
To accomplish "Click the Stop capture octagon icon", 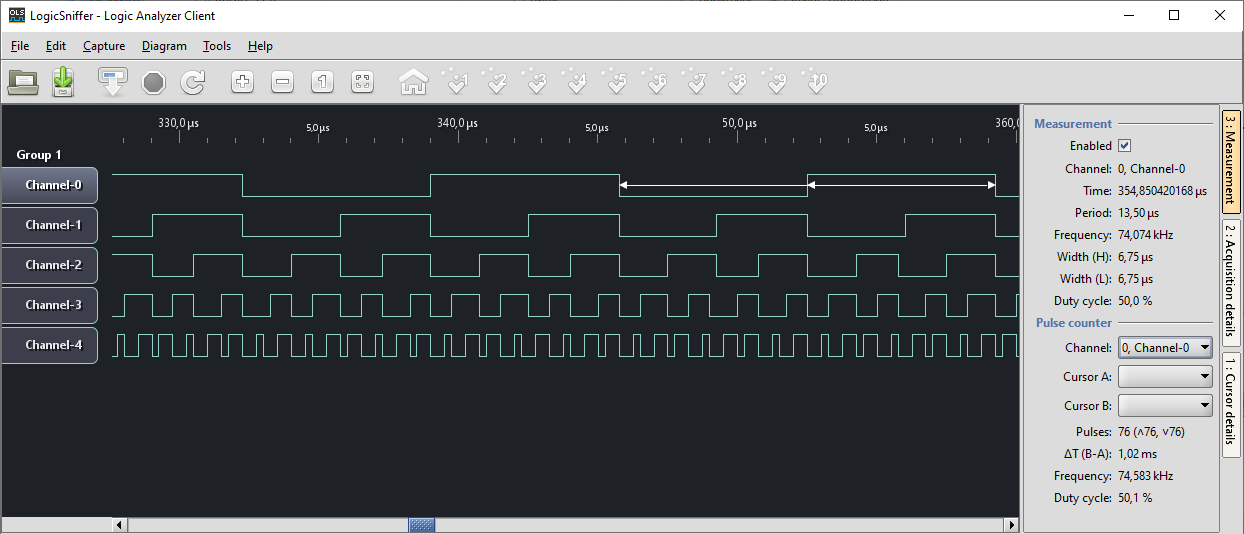I will [x=153, y=83].
